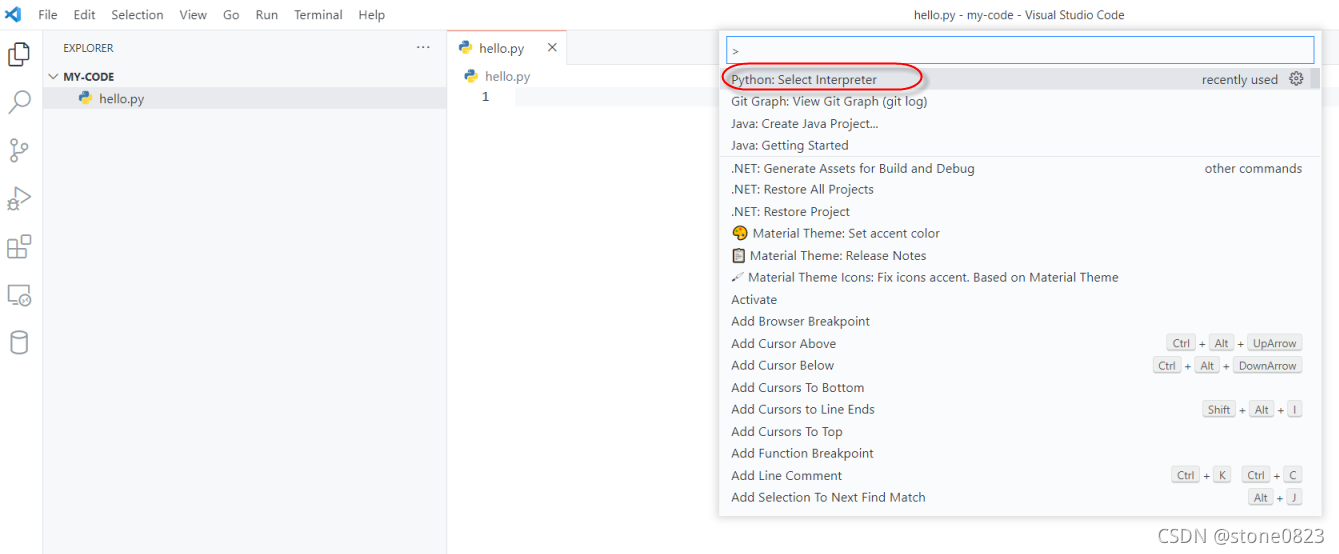The height and width of the screenshot is (554, 1339).
Task: Run Material Theme Icons: Fix icons accent
Action: 1020,277
